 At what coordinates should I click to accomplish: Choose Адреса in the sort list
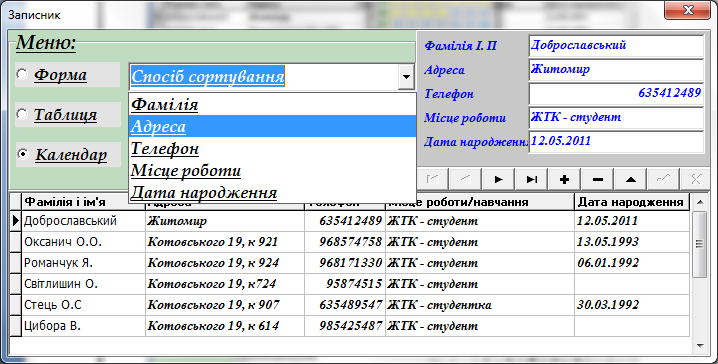click(x=272, y=126)
